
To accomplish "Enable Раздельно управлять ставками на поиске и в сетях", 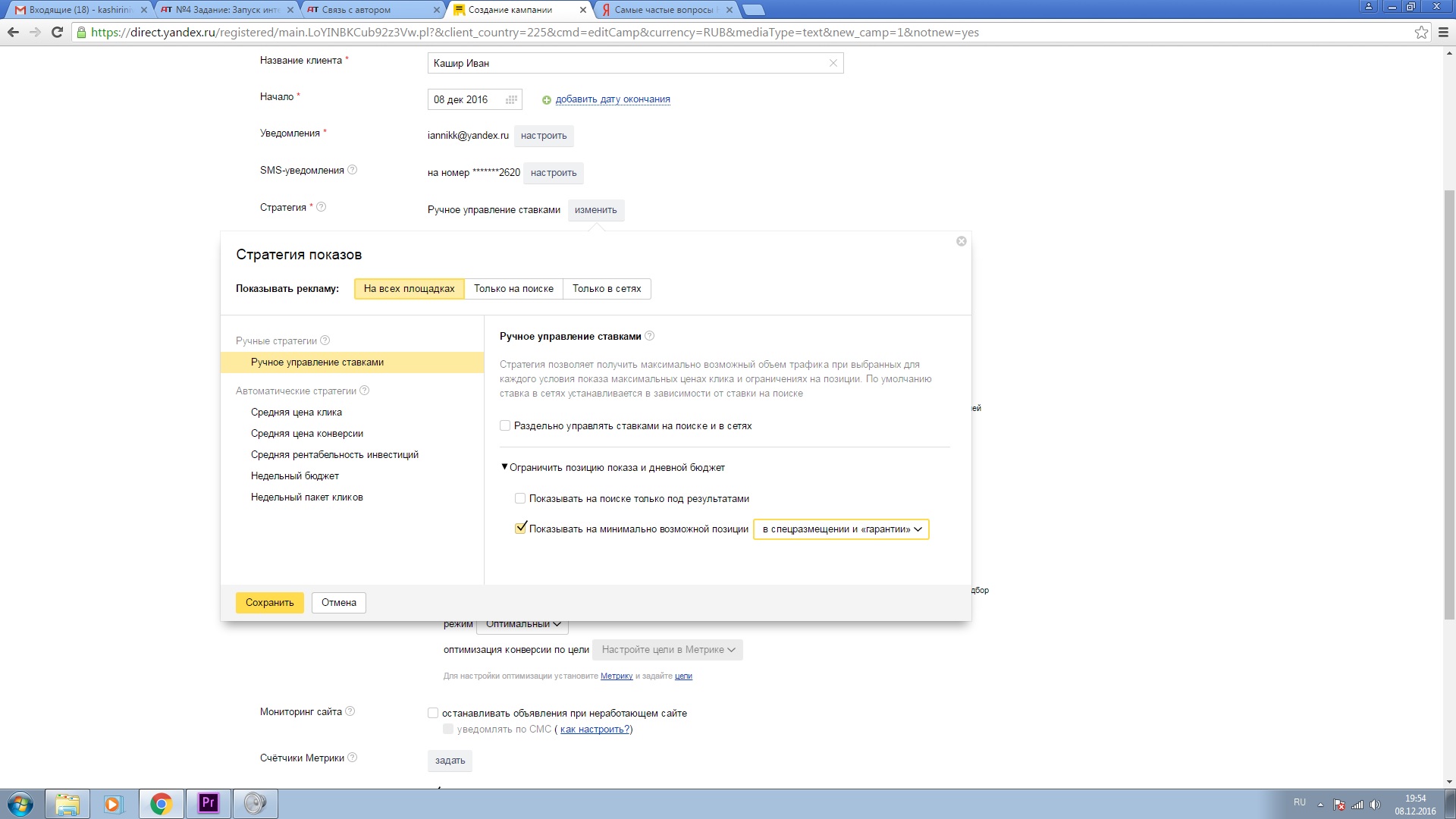I will (505, 425).
